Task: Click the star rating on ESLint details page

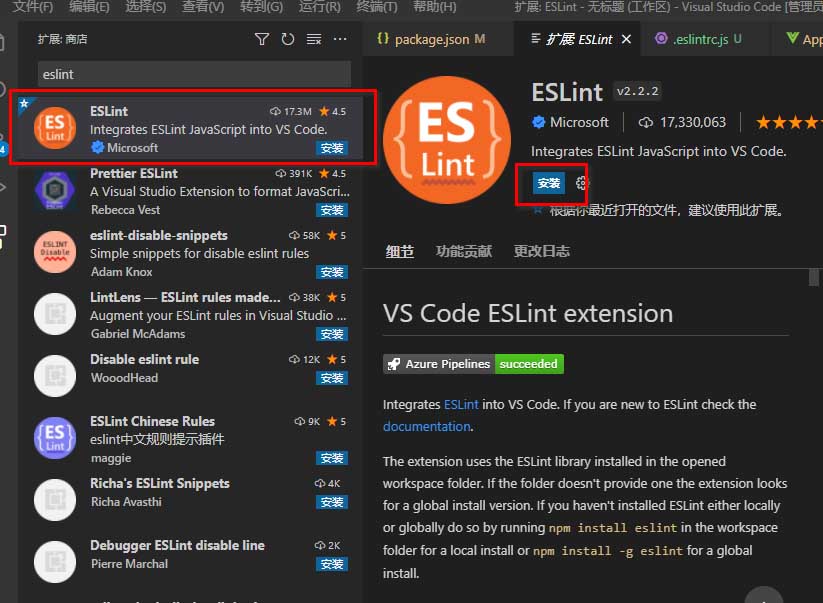Action: click(789, 122)
